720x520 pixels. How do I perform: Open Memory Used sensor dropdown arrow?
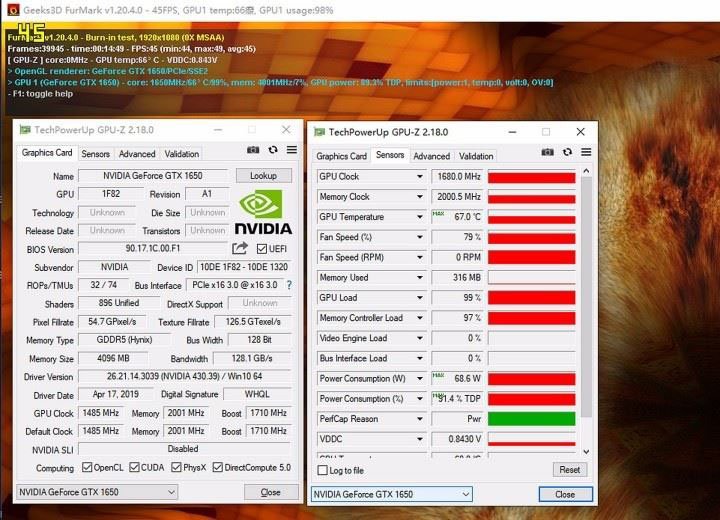(x=419, y=277)
